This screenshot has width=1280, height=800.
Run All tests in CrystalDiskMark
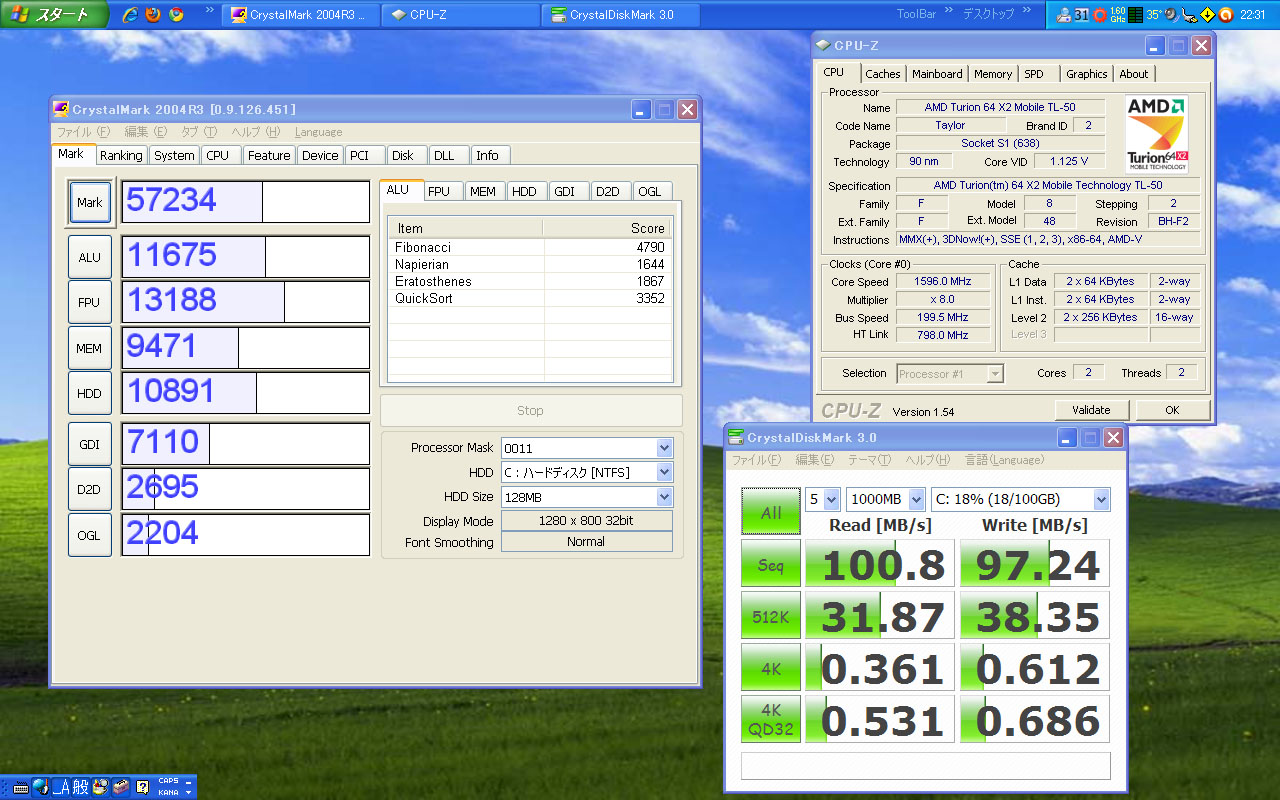coord(771,512)
